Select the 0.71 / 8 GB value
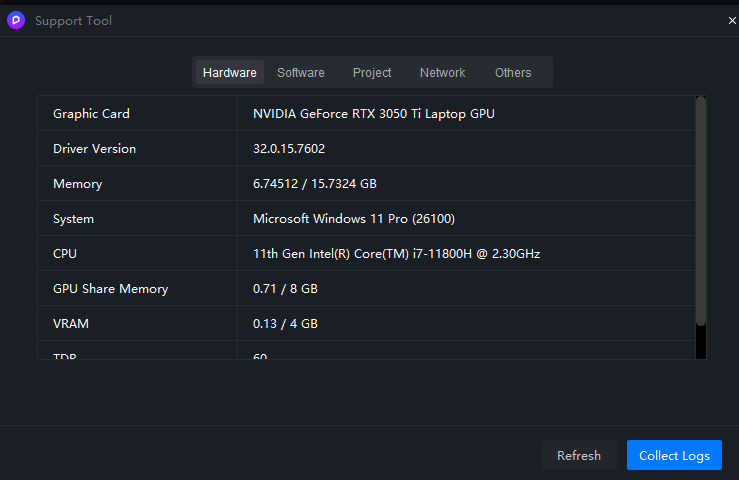This screenshot has height=480, width=739. (285, 289)
